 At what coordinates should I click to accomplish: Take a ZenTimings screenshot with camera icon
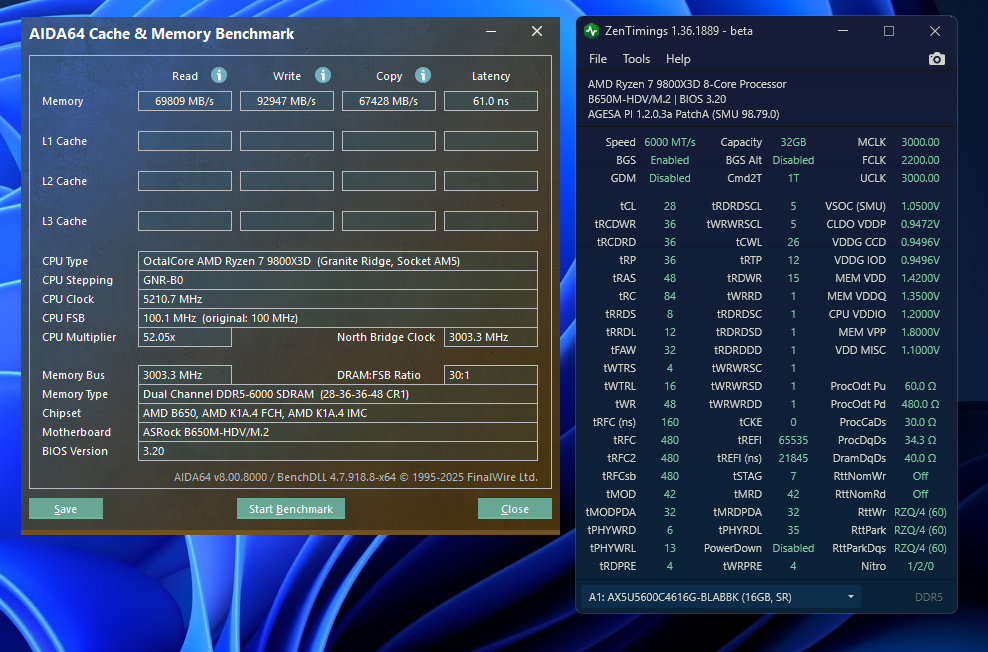tap(936, 59)
